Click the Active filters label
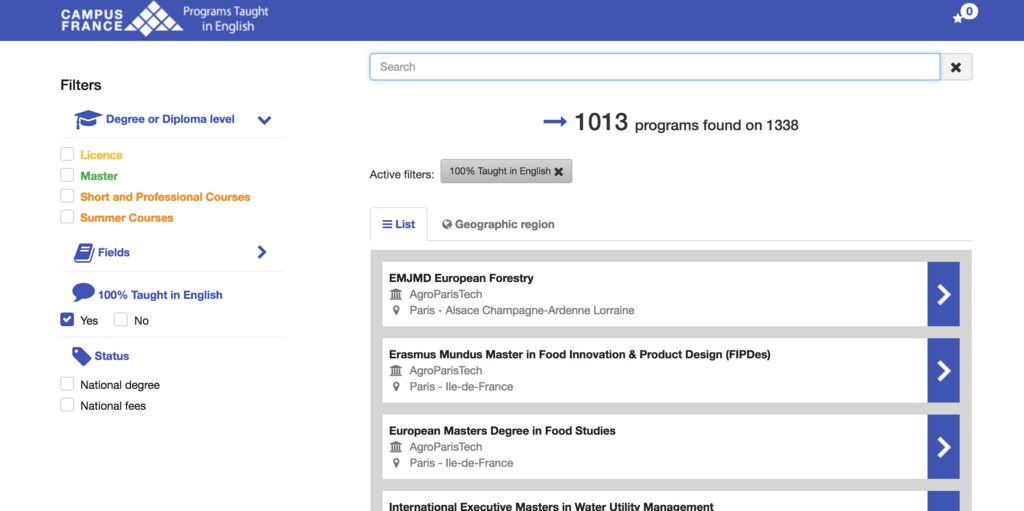This screenshot has width=1024, height=511. click(402, 174)
